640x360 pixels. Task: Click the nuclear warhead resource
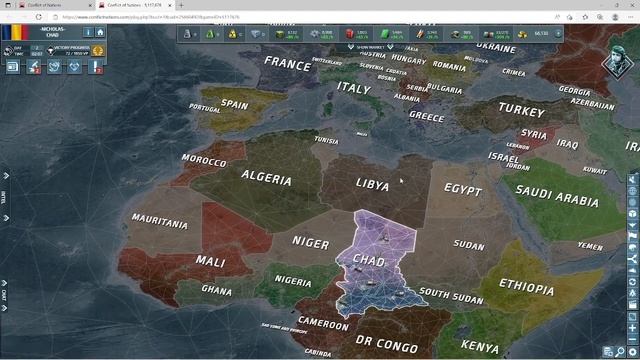click(234, 34)
